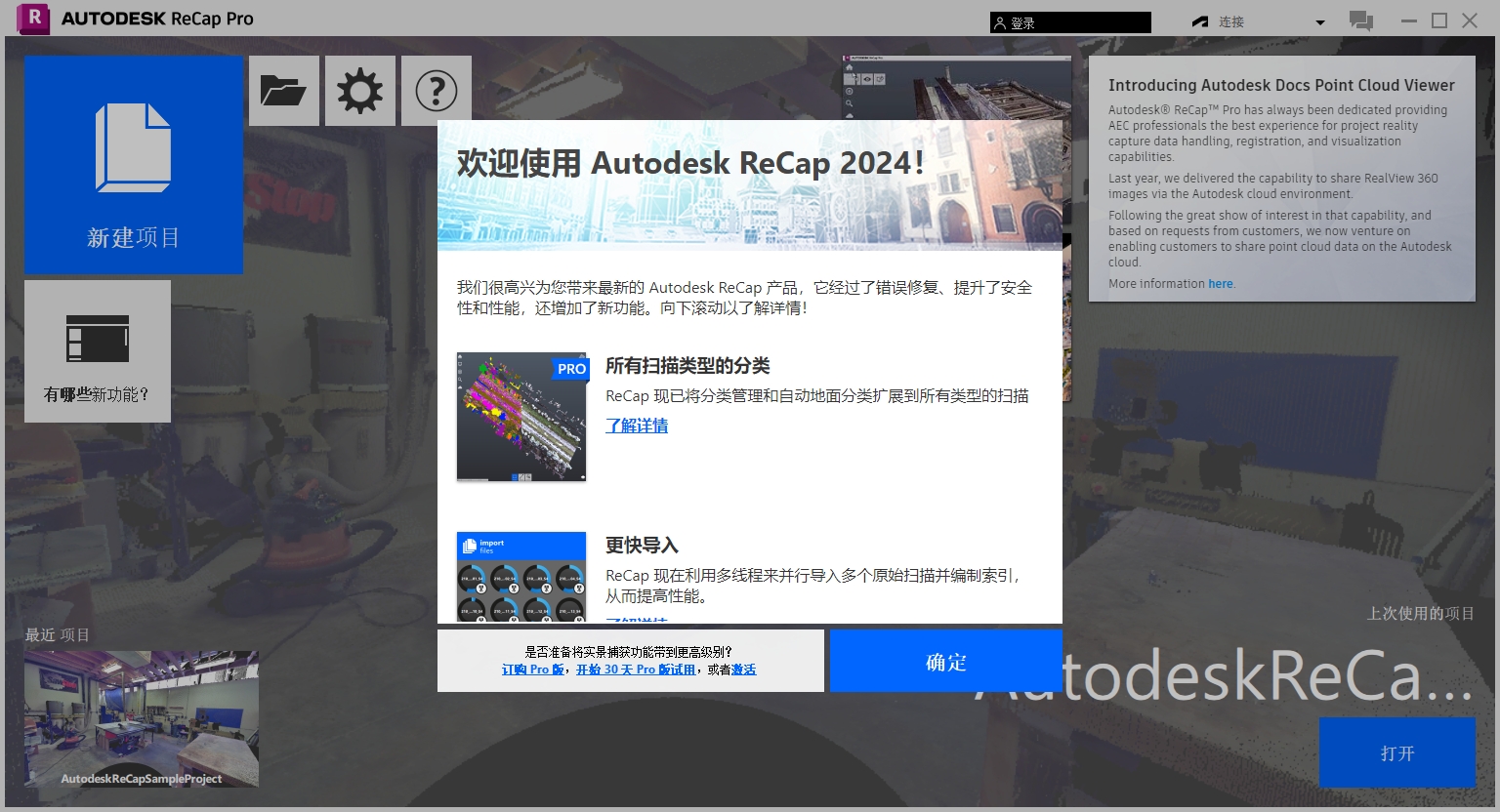Screen dimensions: 1500x812
Task: Maximize the ReCap Pro window
Action: click(1439, 20)
